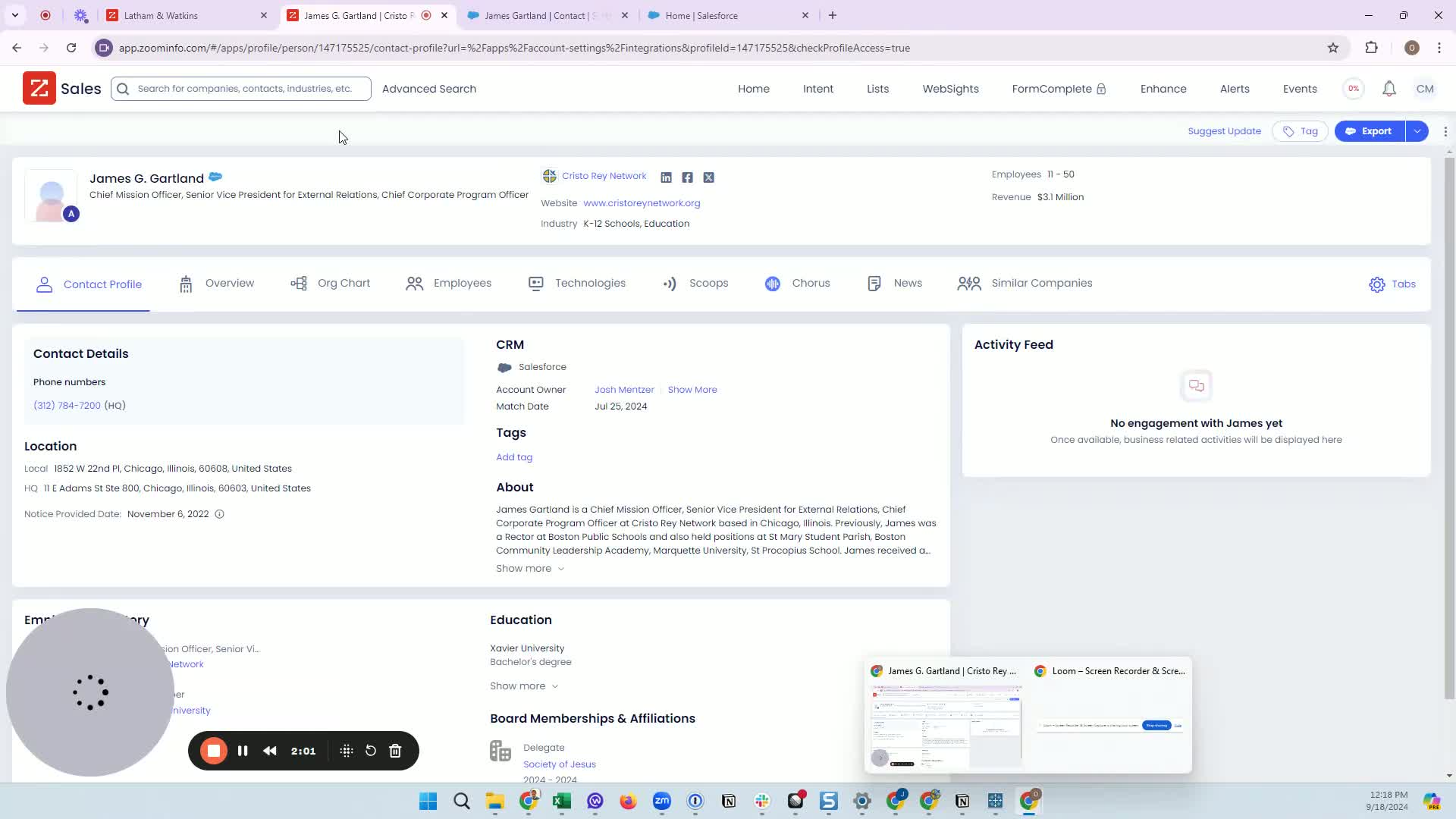The height and width of the screenshot is (819, 1456).
Task: Pause the Loom recording
Action: pos(243,751)
